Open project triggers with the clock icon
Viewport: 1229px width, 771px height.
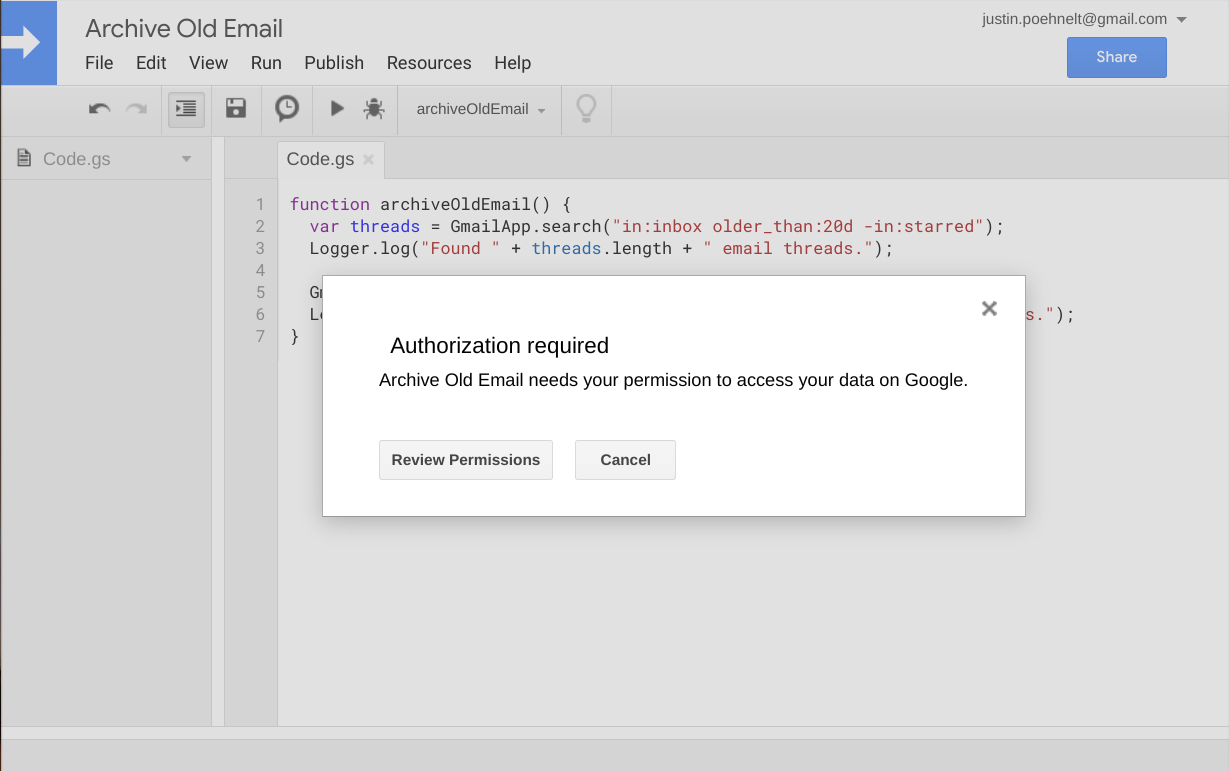[x=287, y=109]
